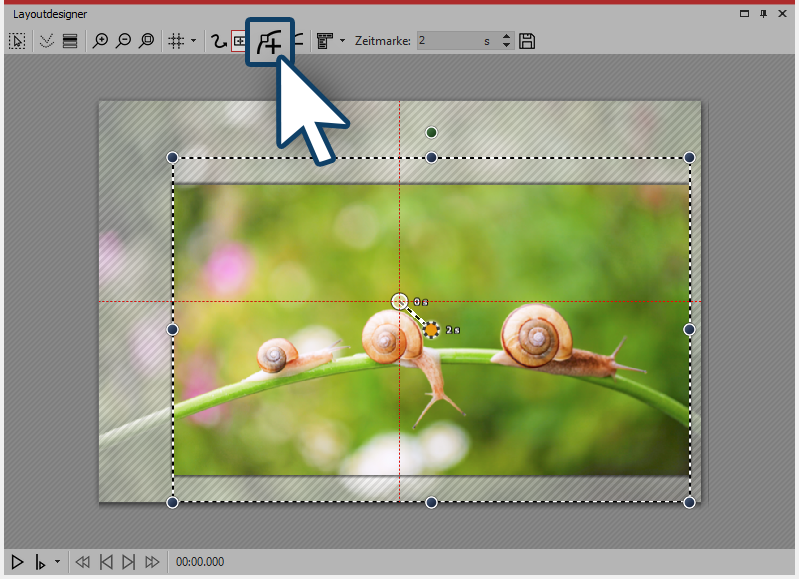
Task: Select the orange 2 s path keyframe
Action: (x=432, y=329)
